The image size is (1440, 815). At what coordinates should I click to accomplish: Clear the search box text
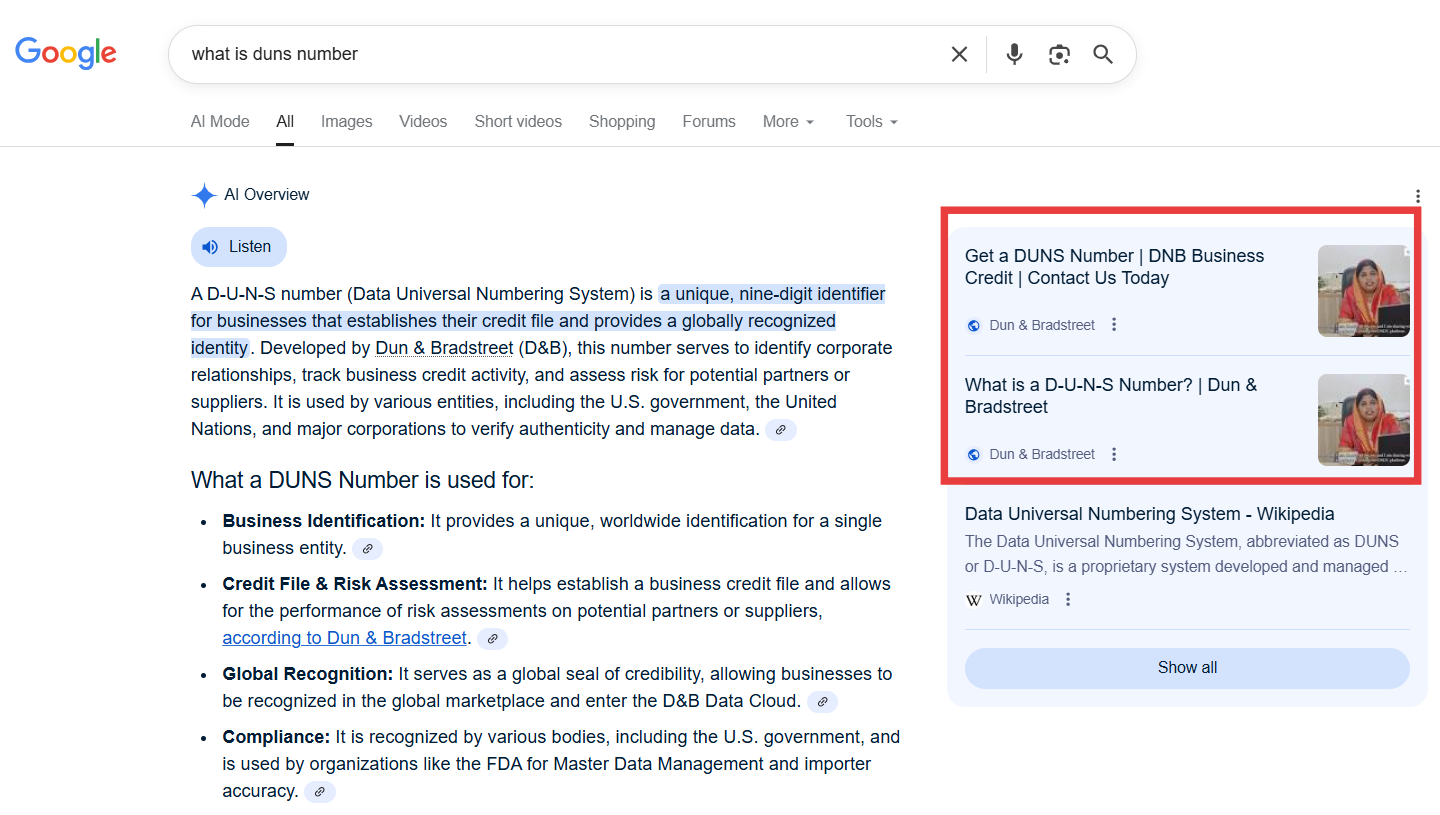(x=959, y=54)
